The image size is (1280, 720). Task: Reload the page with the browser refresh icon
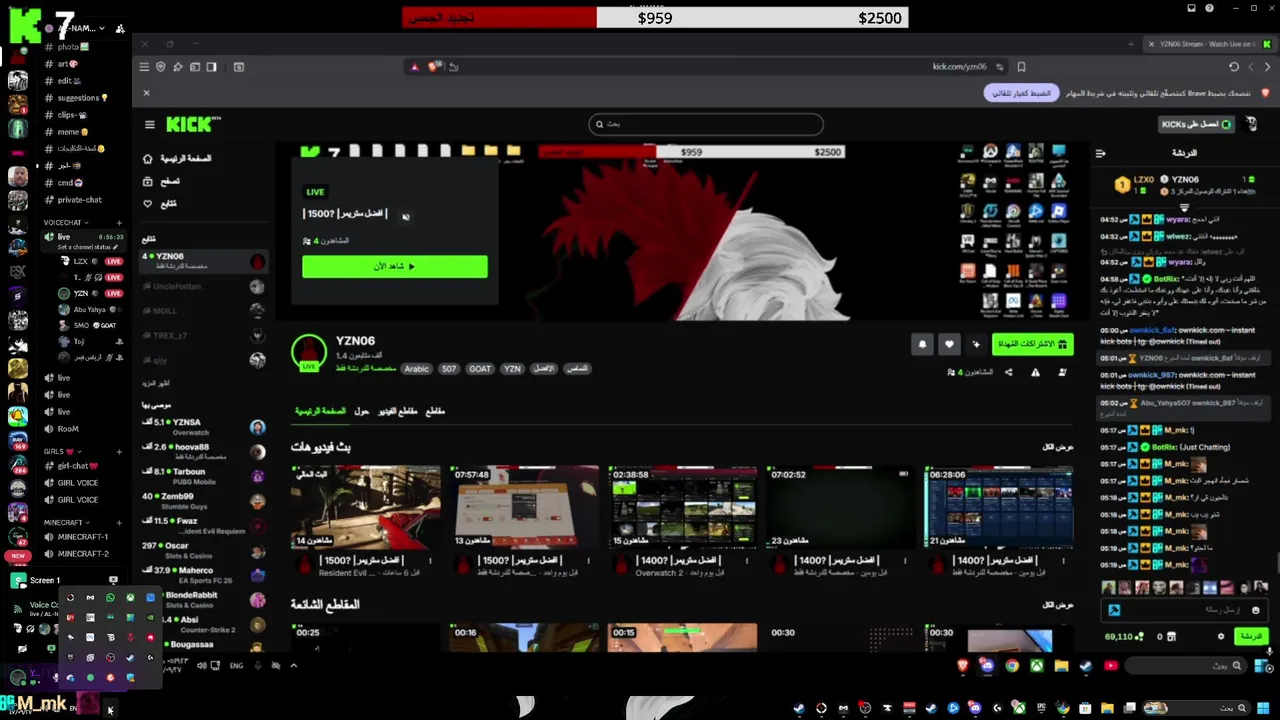1234,67
